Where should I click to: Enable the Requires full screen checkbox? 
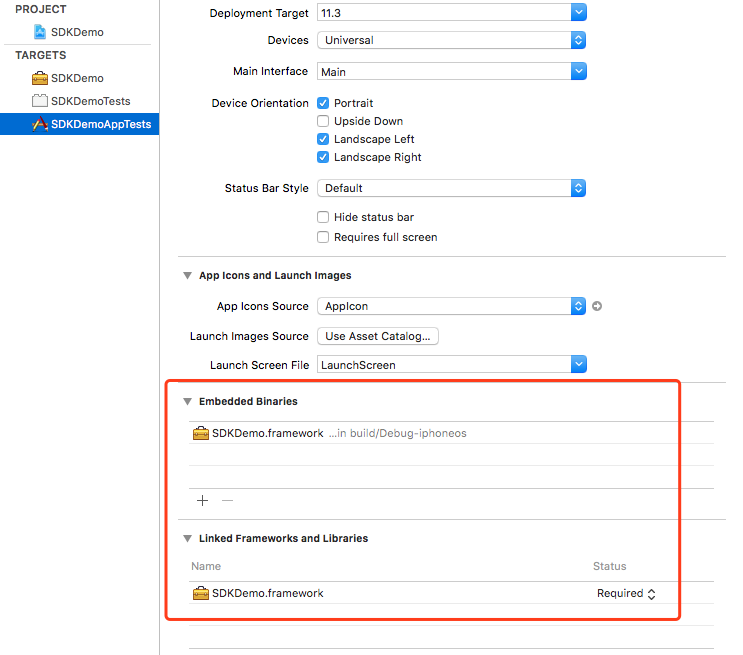click(323, 237)
